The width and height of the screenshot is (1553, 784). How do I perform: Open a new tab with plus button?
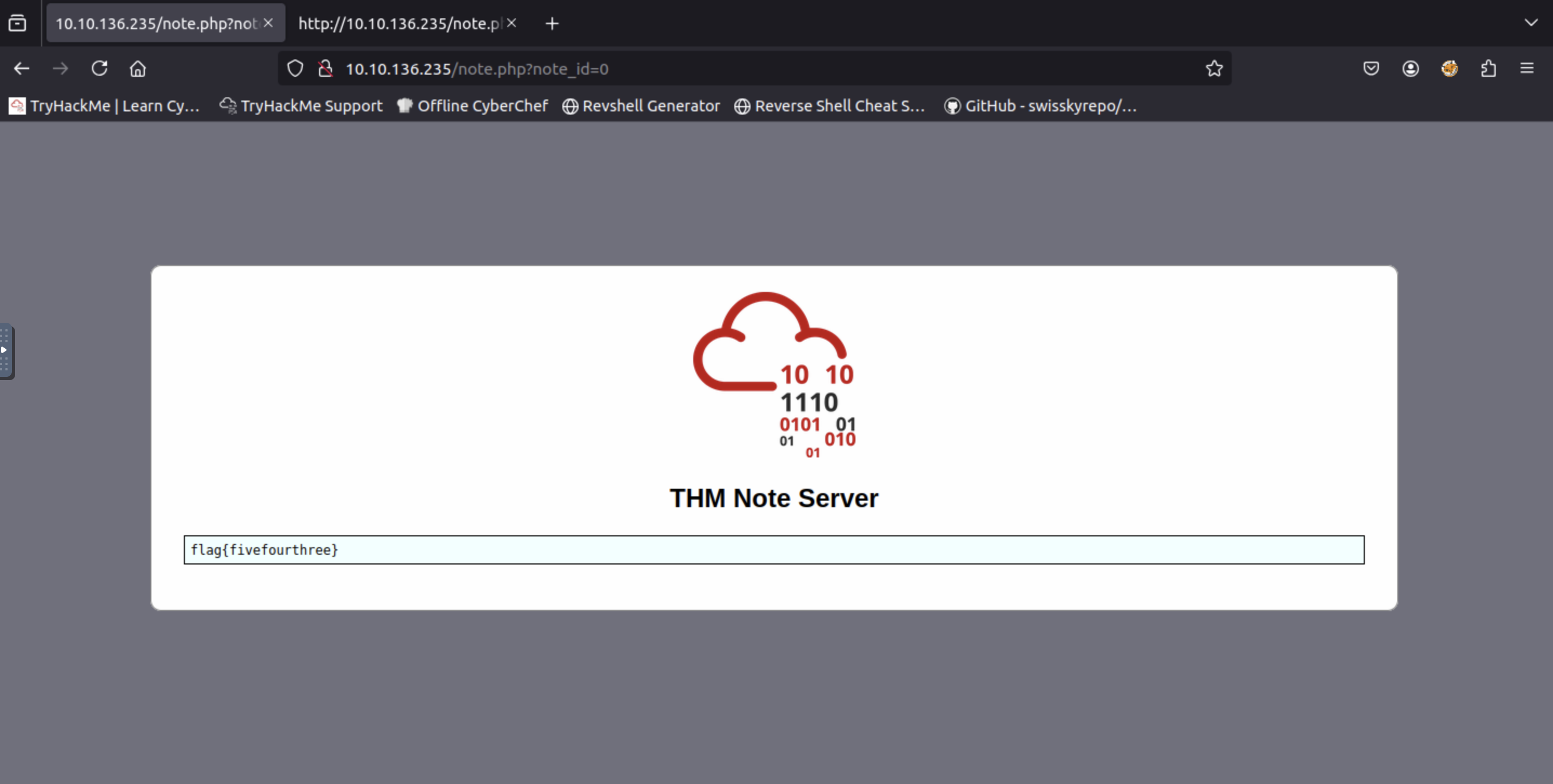coord(552,23)
